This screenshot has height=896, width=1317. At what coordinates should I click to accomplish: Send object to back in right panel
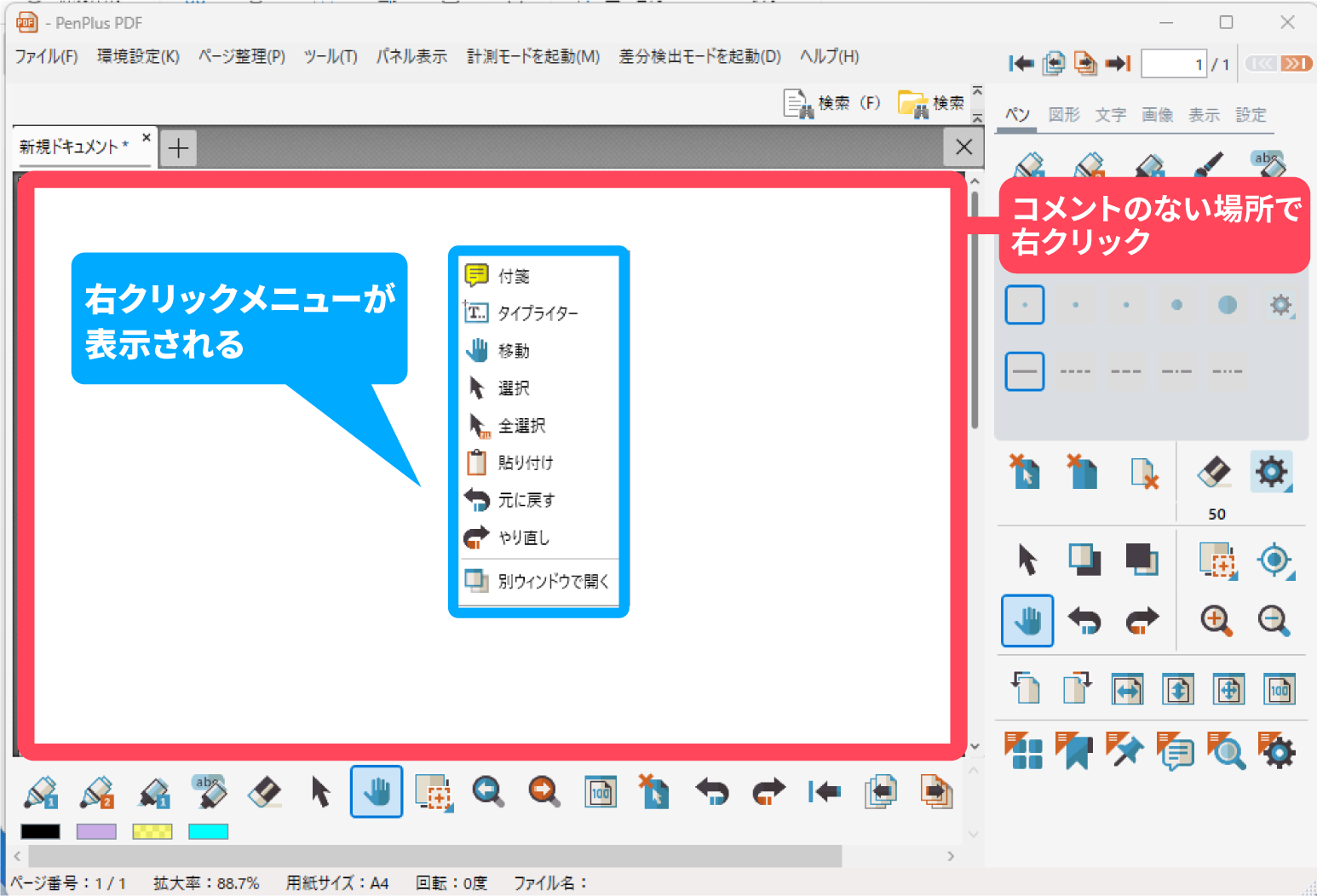coord(1142,560)
